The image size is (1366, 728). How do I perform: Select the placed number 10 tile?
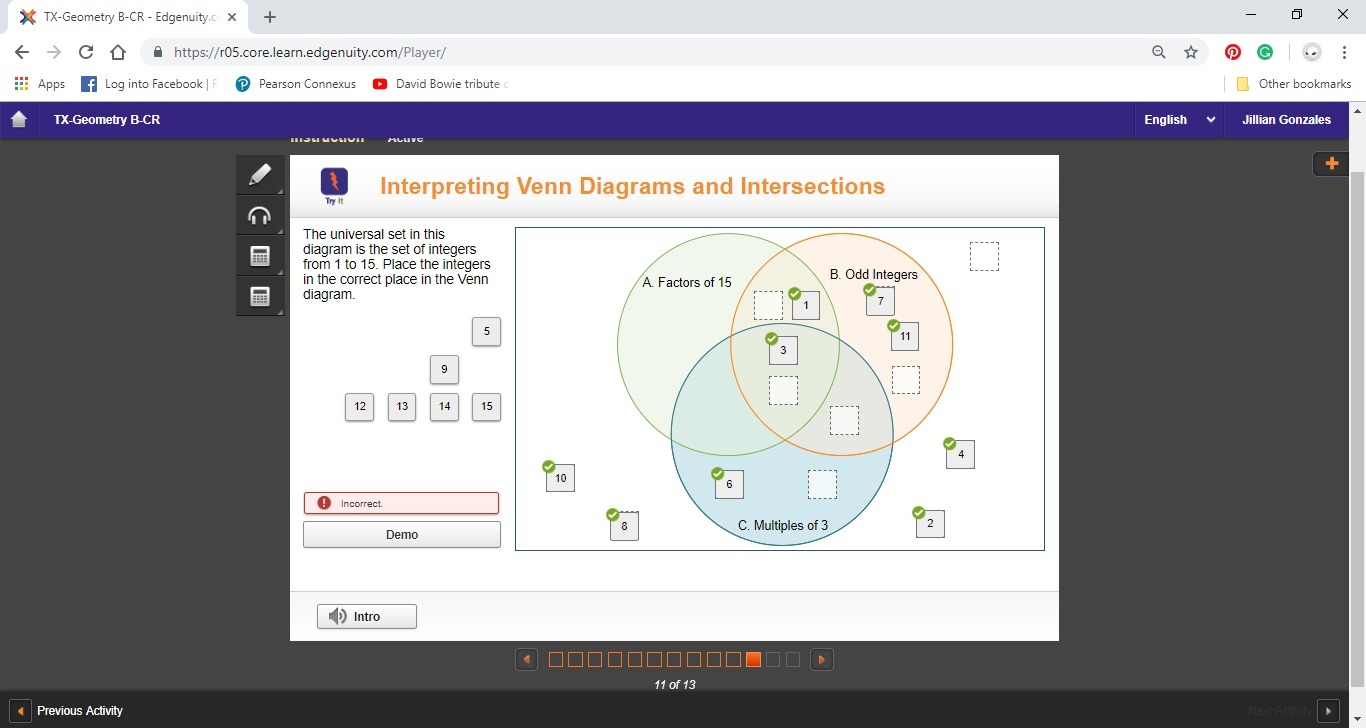tap(561, 478)
